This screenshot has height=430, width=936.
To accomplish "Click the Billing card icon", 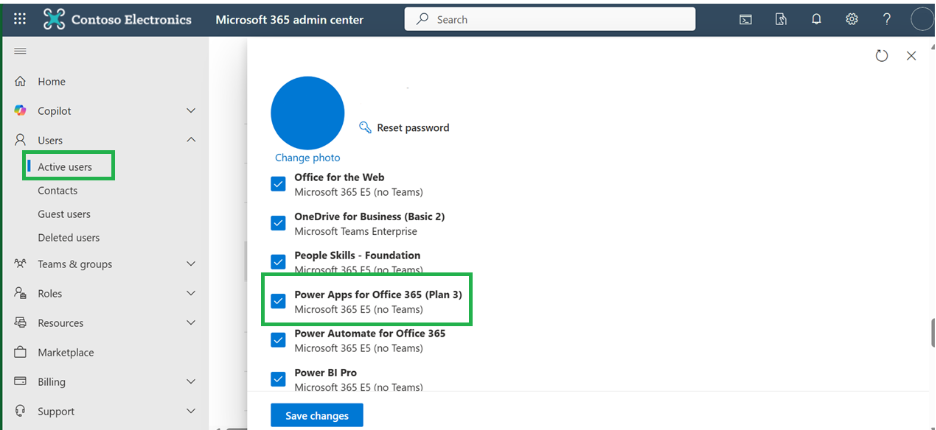I will point(20,381).
